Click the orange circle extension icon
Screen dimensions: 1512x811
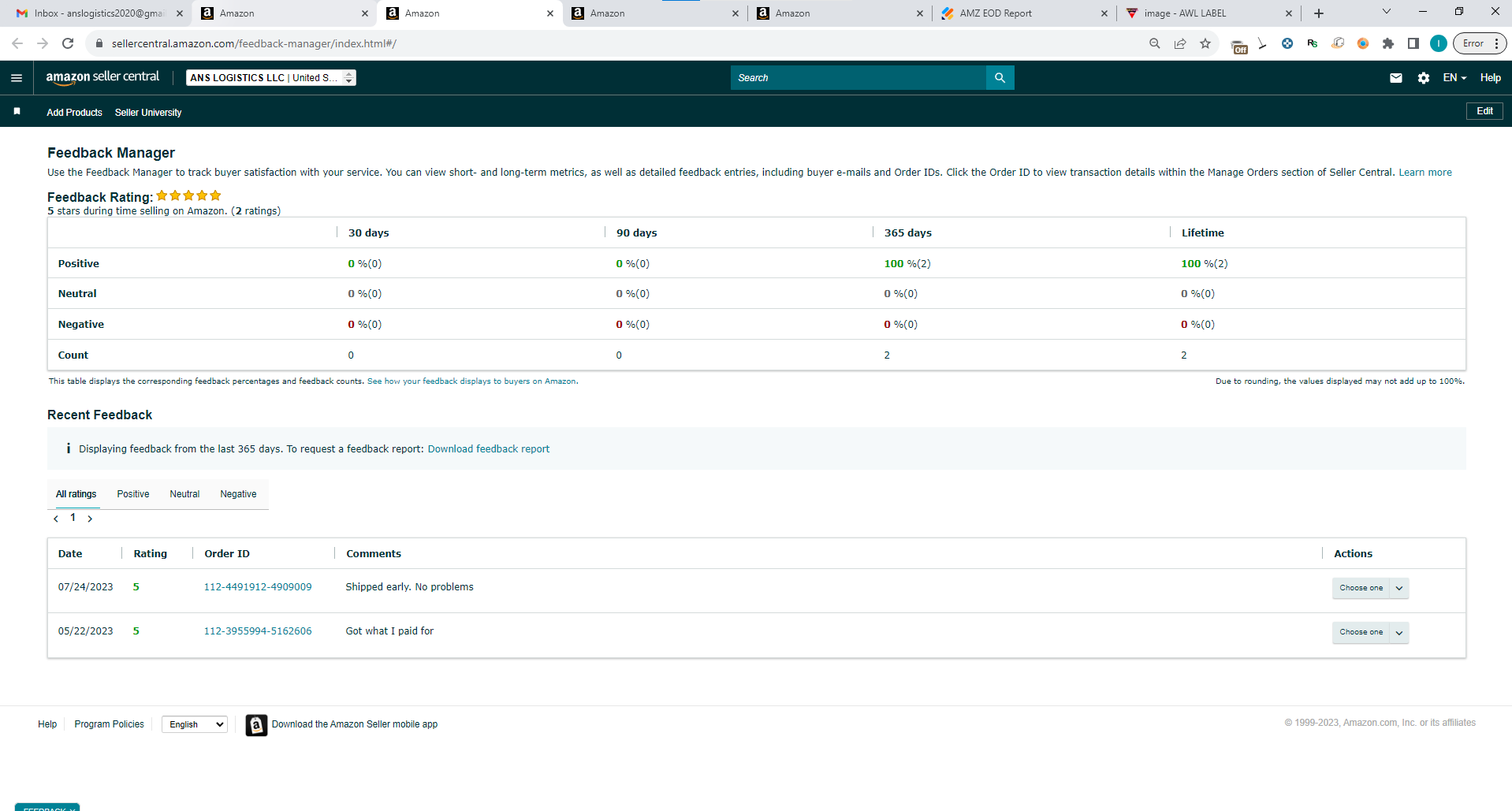(1363, 43)
